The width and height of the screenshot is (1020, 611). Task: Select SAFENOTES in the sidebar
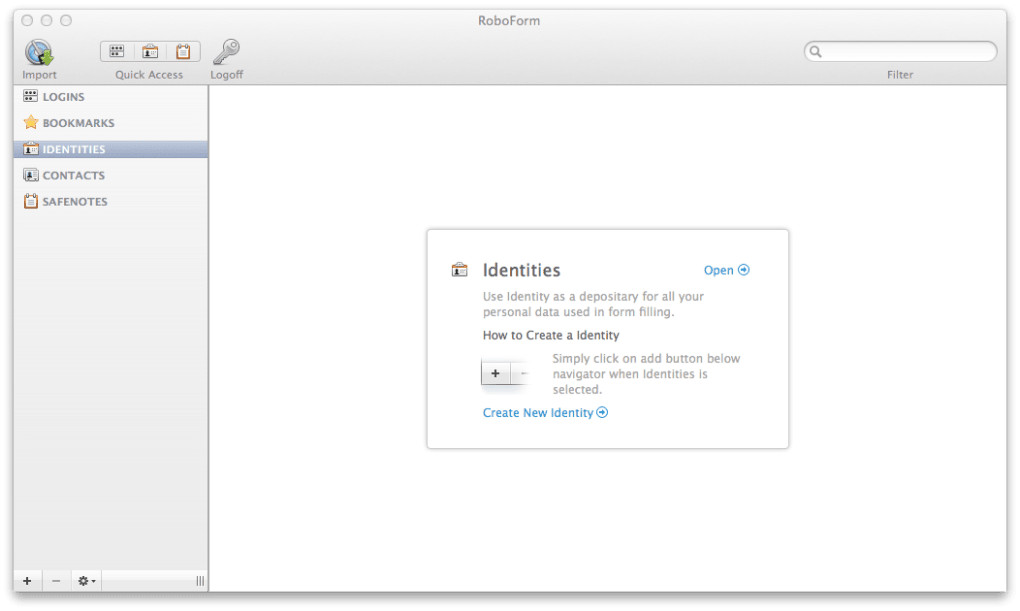(x=111, y=201)
